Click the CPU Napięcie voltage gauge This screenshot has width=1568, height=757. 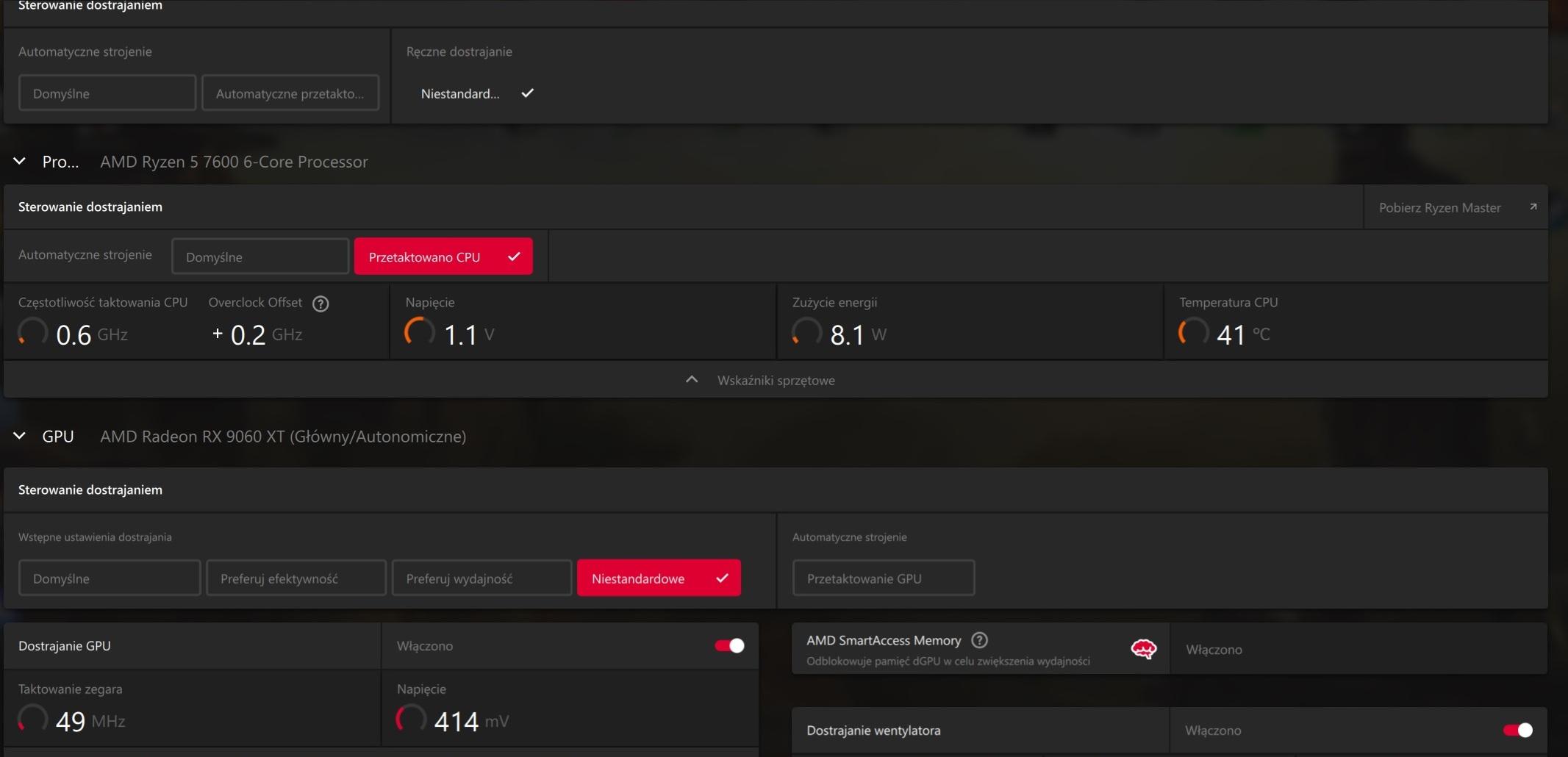click(420, 332)
